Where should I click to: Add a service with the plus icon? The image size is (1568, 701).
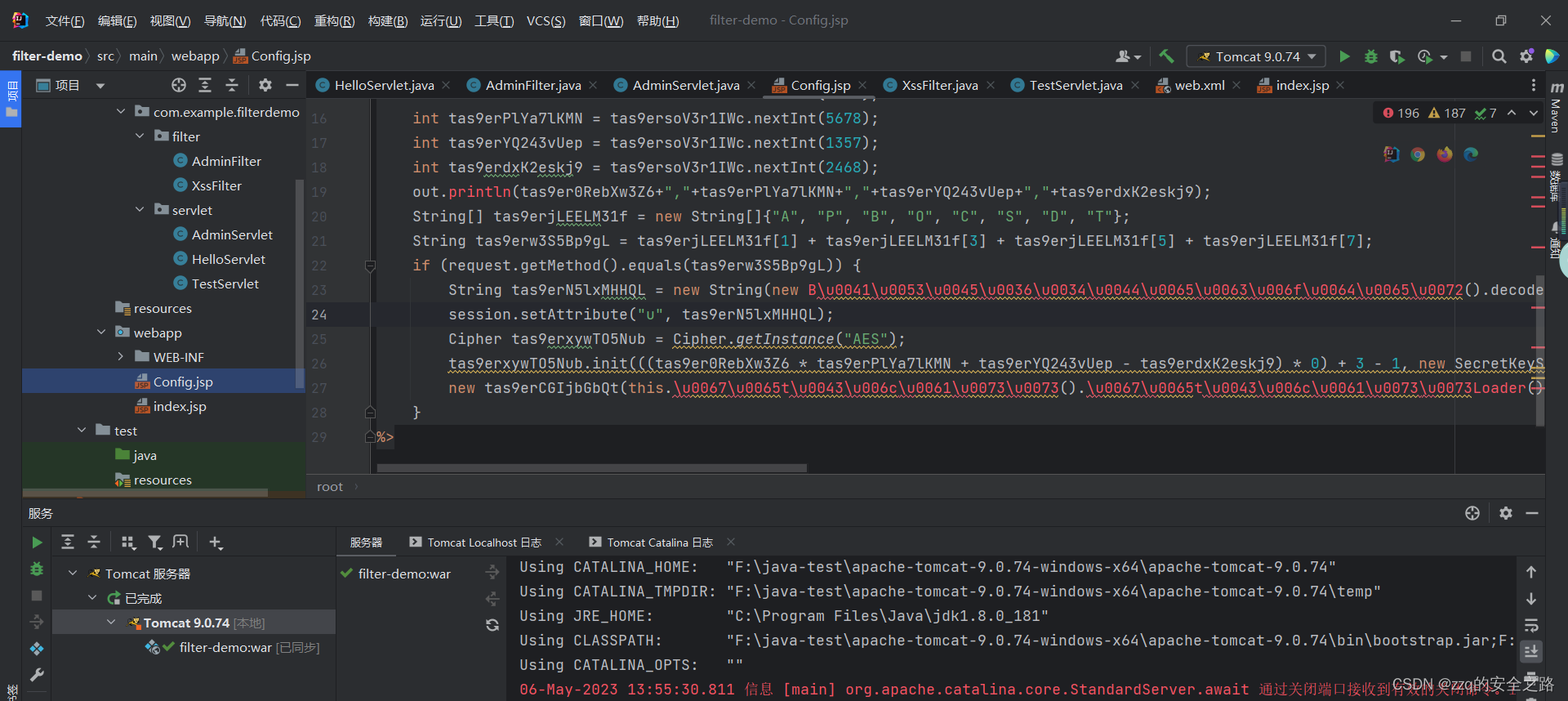(x=216, y=542)
